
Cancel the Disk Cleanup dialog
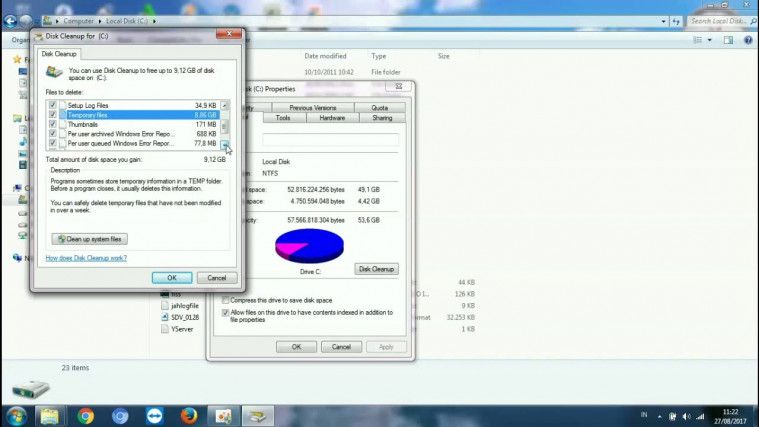[x=217, y=277]
